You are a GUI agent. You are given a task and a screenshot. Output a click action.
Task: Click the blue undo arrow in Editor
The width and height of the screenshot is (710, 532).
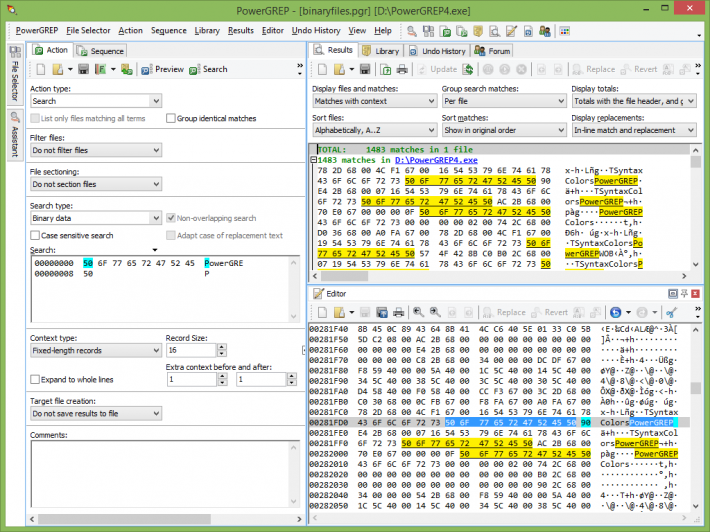coord(615,312)
